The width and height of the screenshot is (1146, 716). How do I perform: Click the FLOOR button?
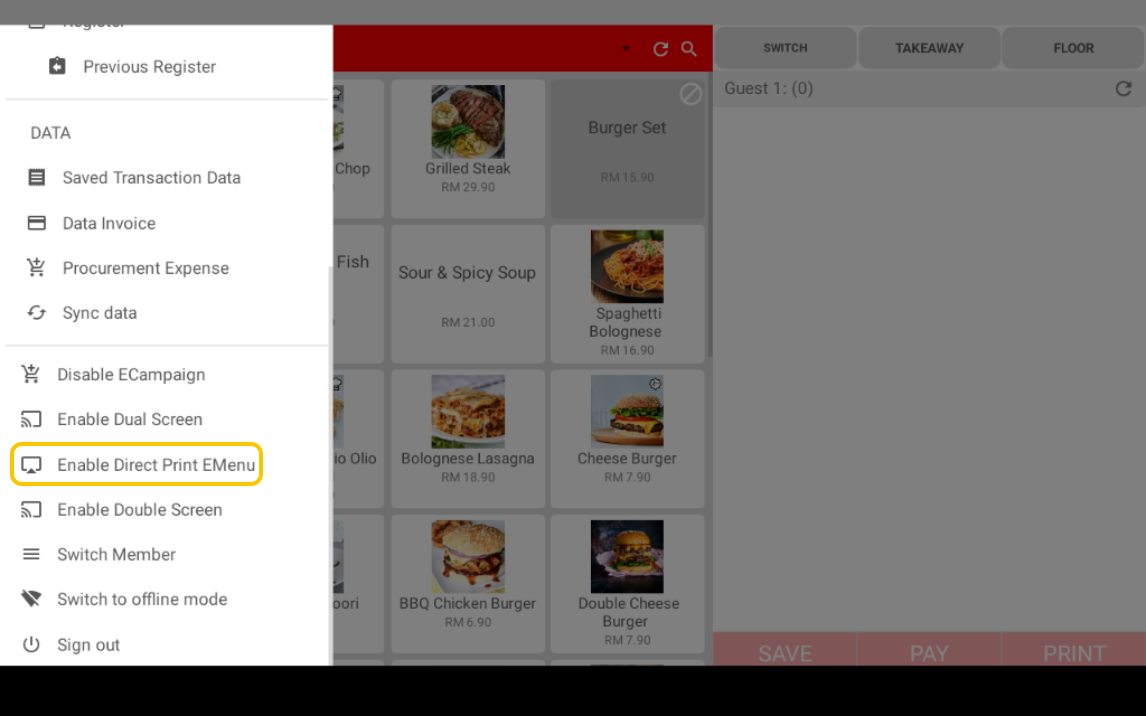coord(1073,48)
